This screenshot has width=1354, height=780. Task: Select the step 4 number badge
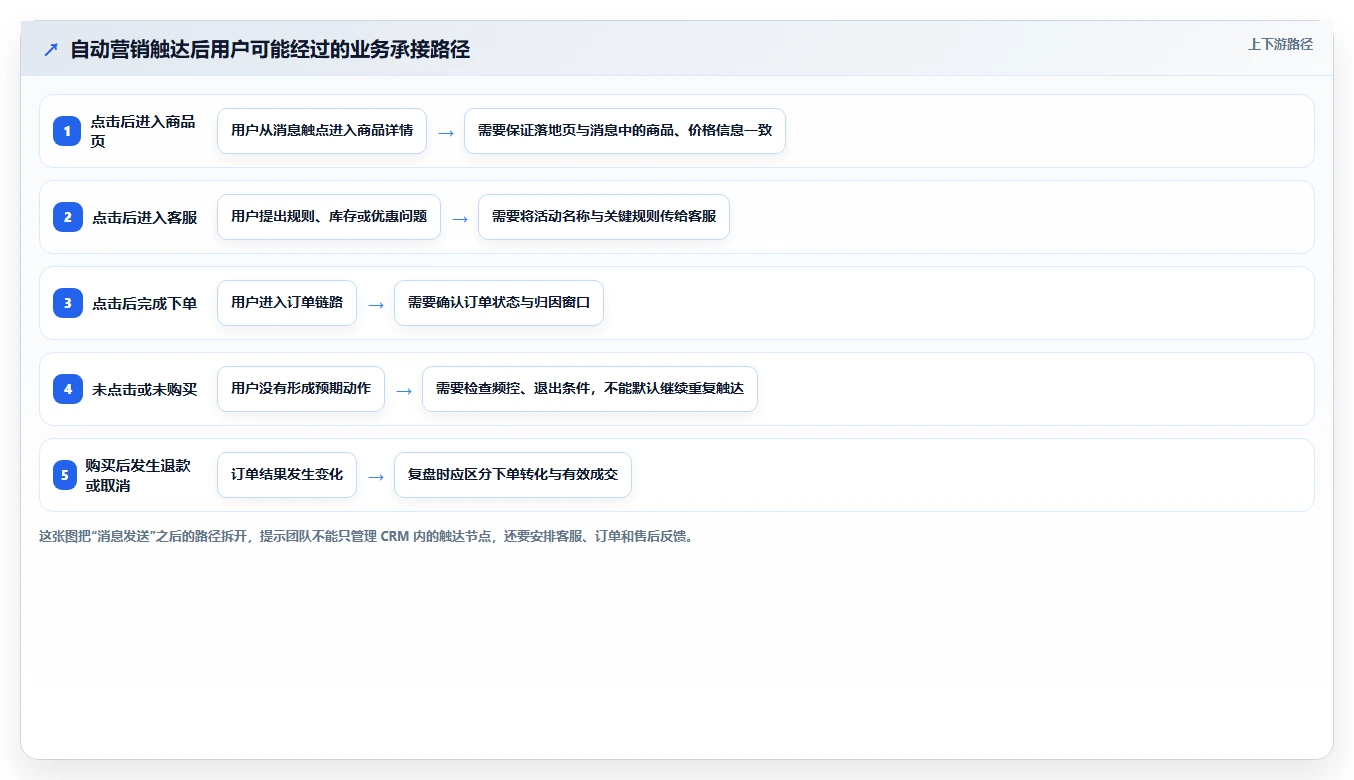coord(67,389)
